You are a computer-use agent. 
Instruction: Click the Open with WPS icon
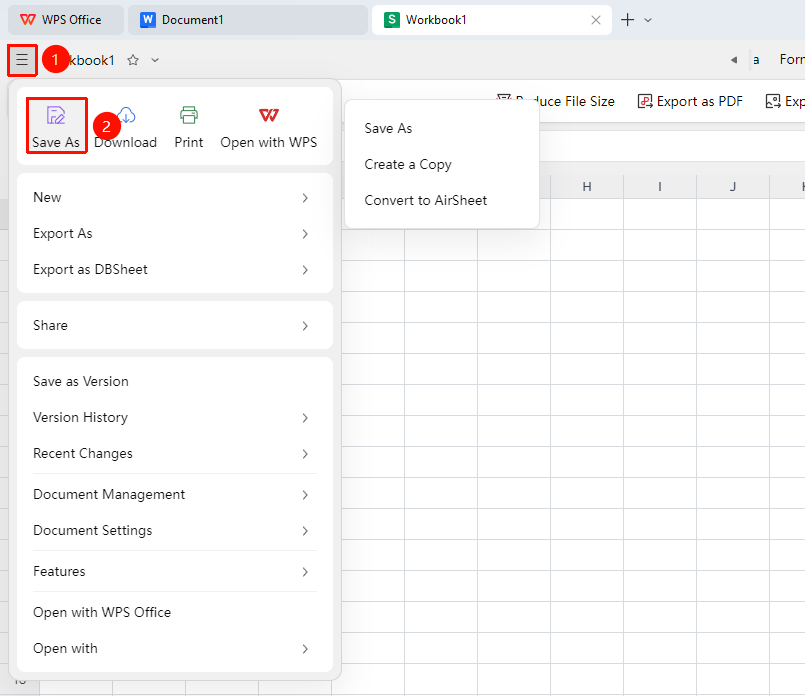269,115
